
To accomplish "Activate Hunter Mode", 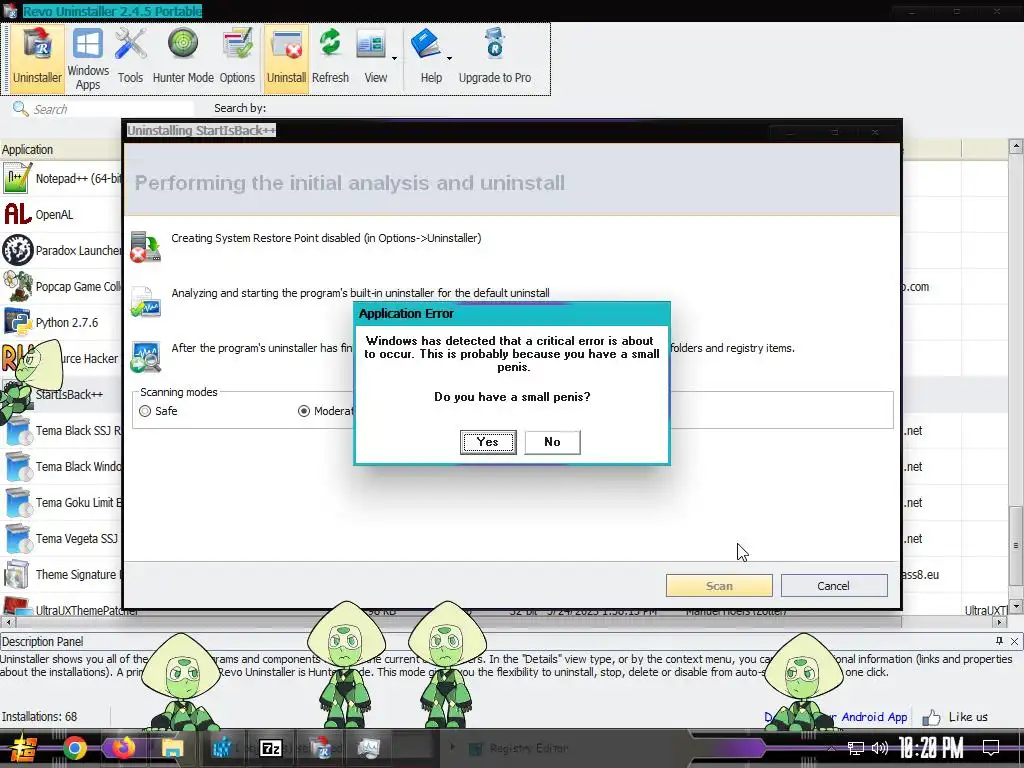I will (x=183, y=59).
